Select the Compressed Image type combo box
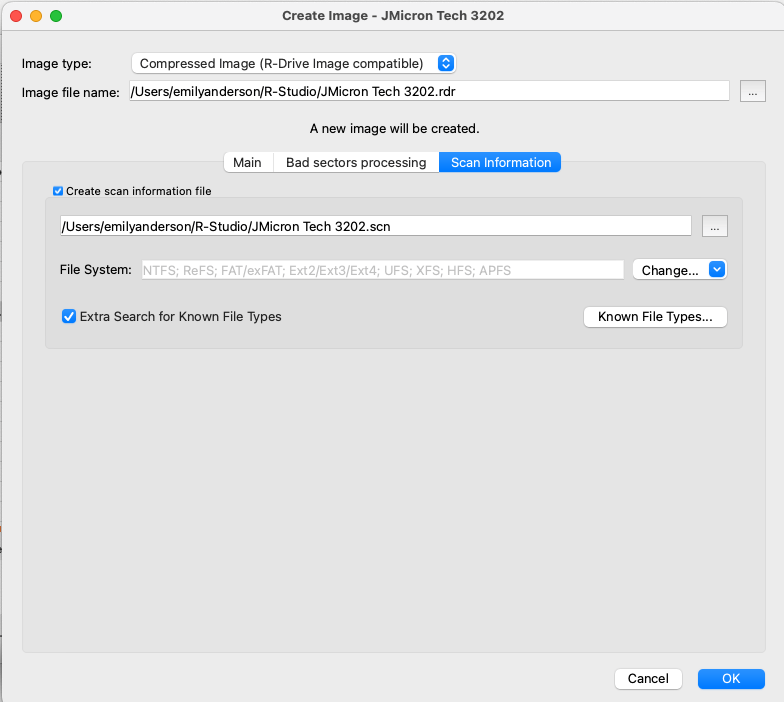 pos(294,64)
